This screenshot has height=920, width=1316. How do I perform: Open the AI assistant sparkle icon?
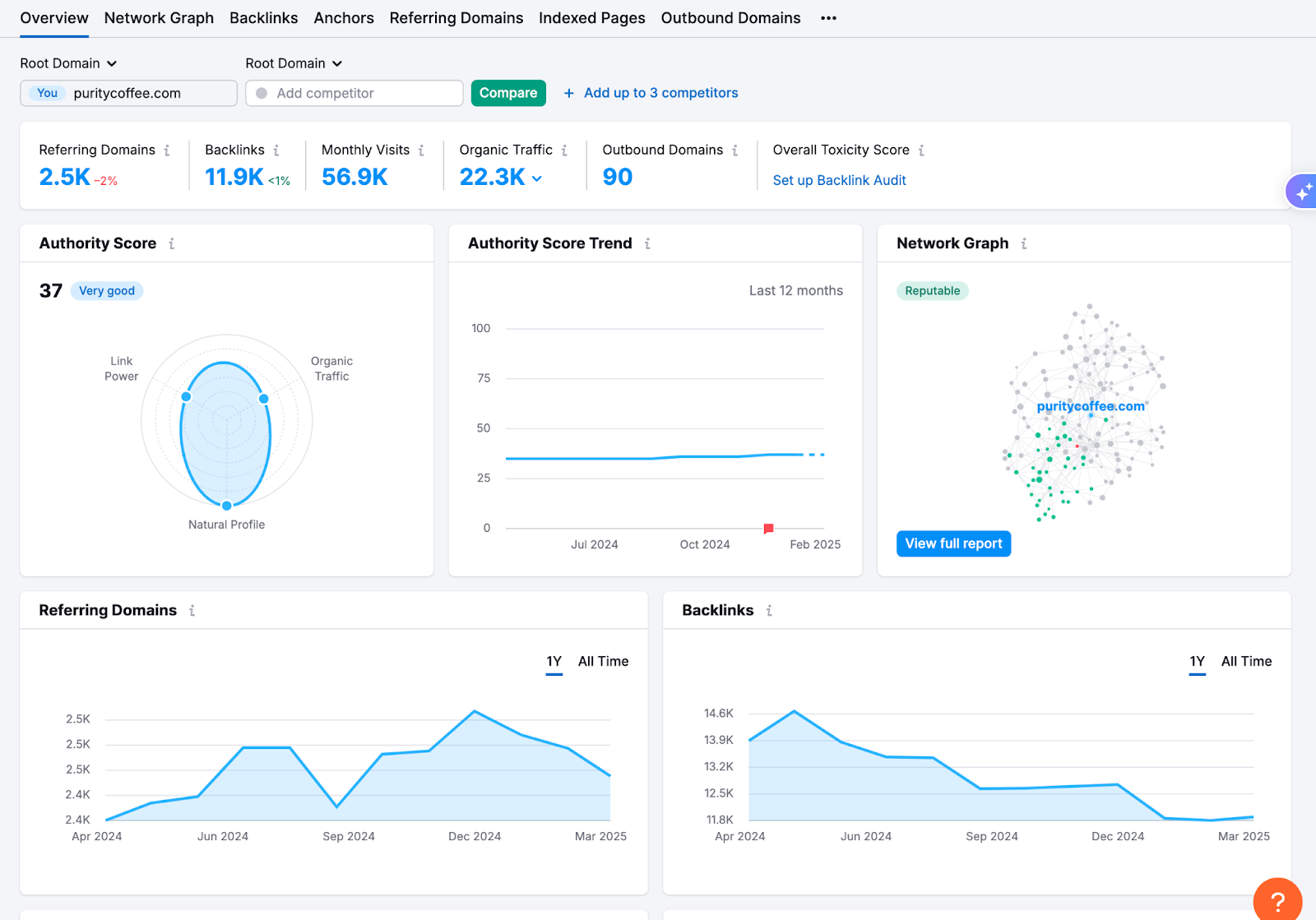click(x=1303, y=192)
